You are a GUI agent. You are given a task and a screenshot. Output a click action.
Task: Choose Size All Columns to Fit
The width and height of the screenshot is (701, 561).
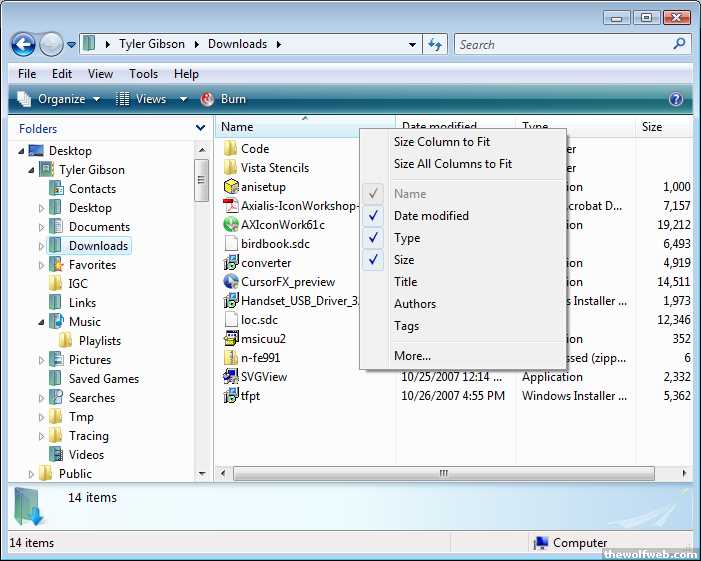click(452, 164)
